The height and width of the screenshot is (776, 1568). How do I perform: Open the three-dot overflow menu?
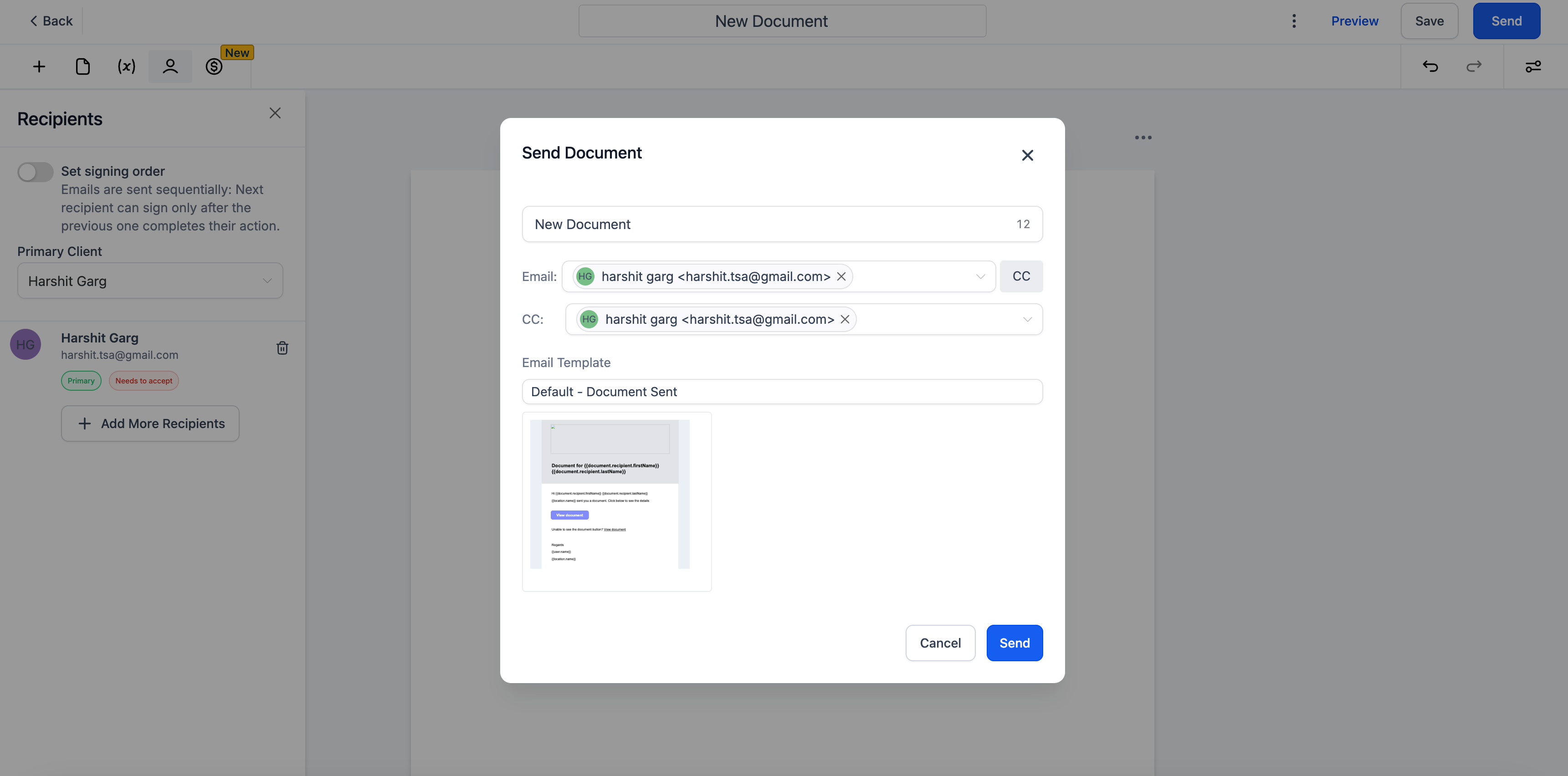click(x=1294, y=21)
